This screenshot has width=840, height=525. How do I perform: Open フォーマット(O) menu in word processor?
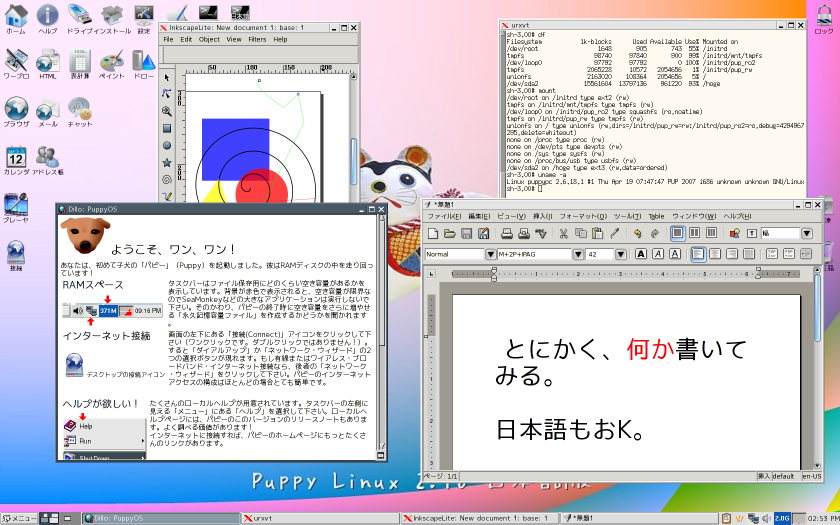583,216
